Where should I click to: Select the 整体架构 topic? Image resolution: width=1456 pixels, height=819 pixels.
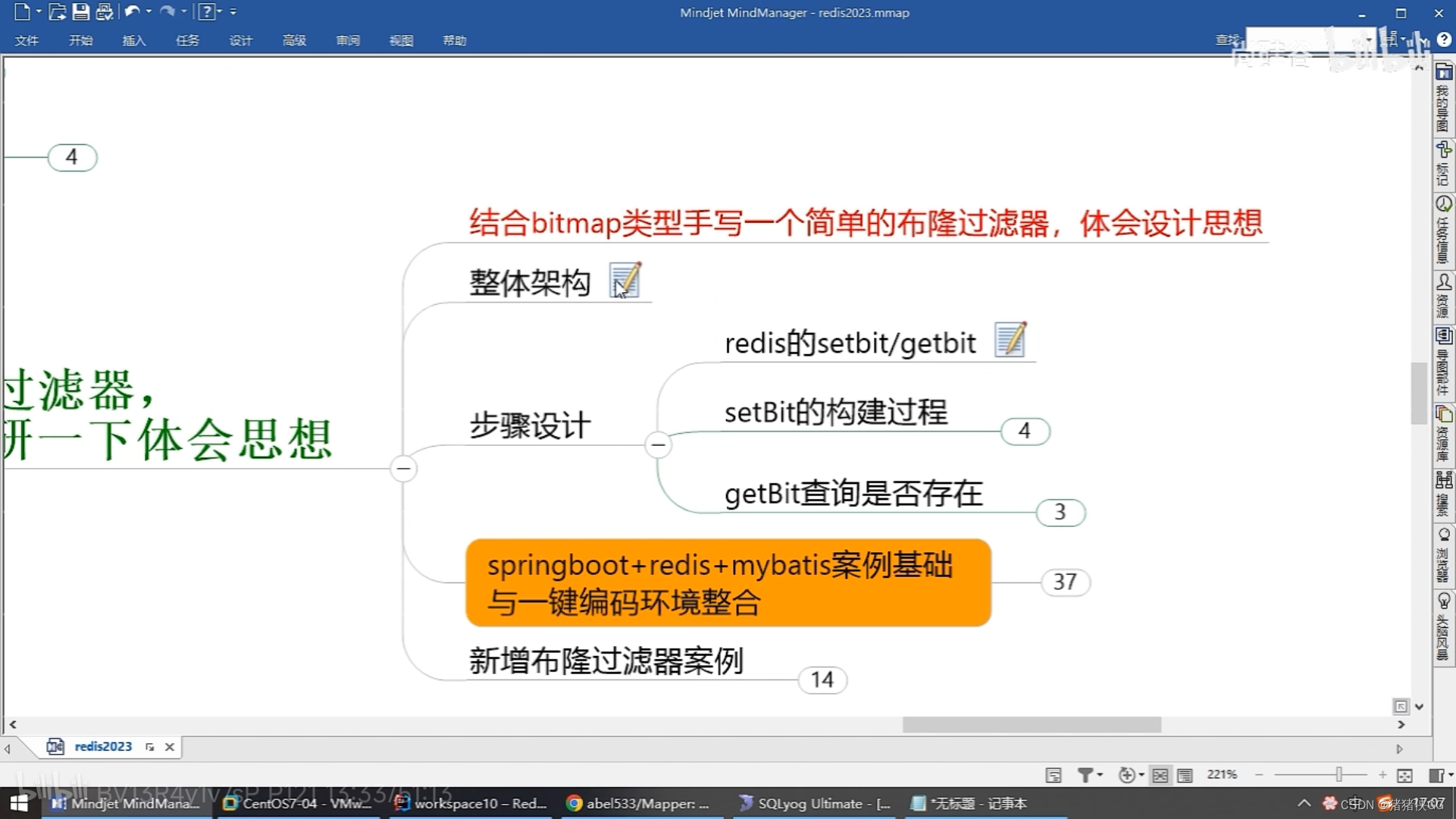tap(530, 282)
